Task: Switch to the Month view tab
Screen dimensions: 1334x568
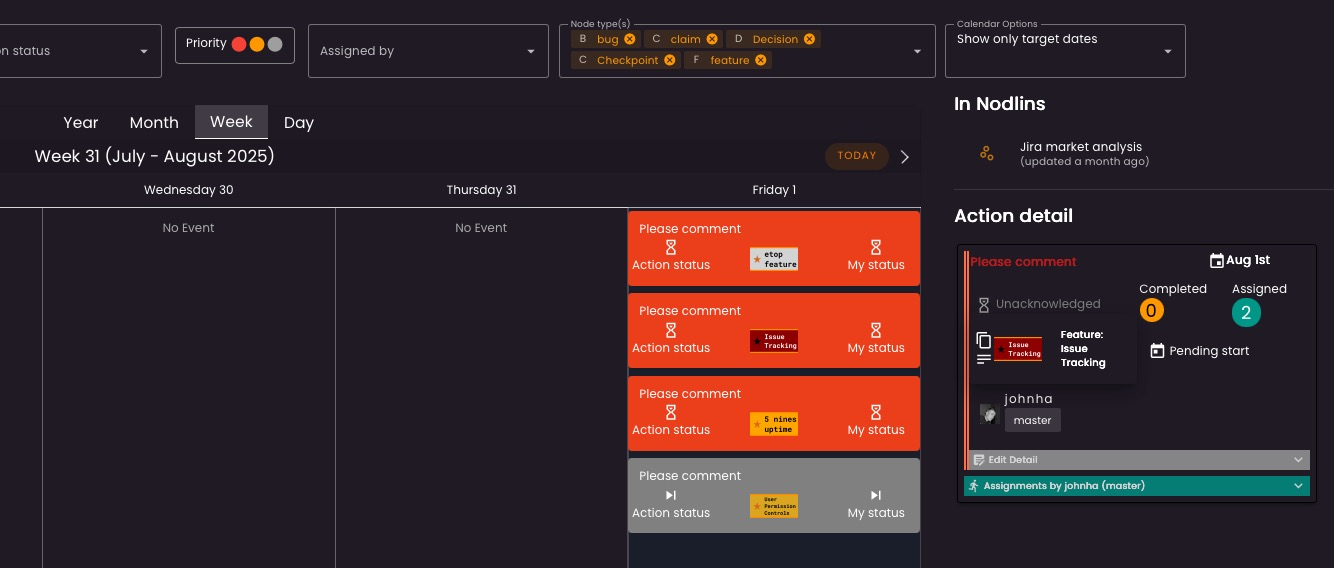Action: (x=154, y=122)
